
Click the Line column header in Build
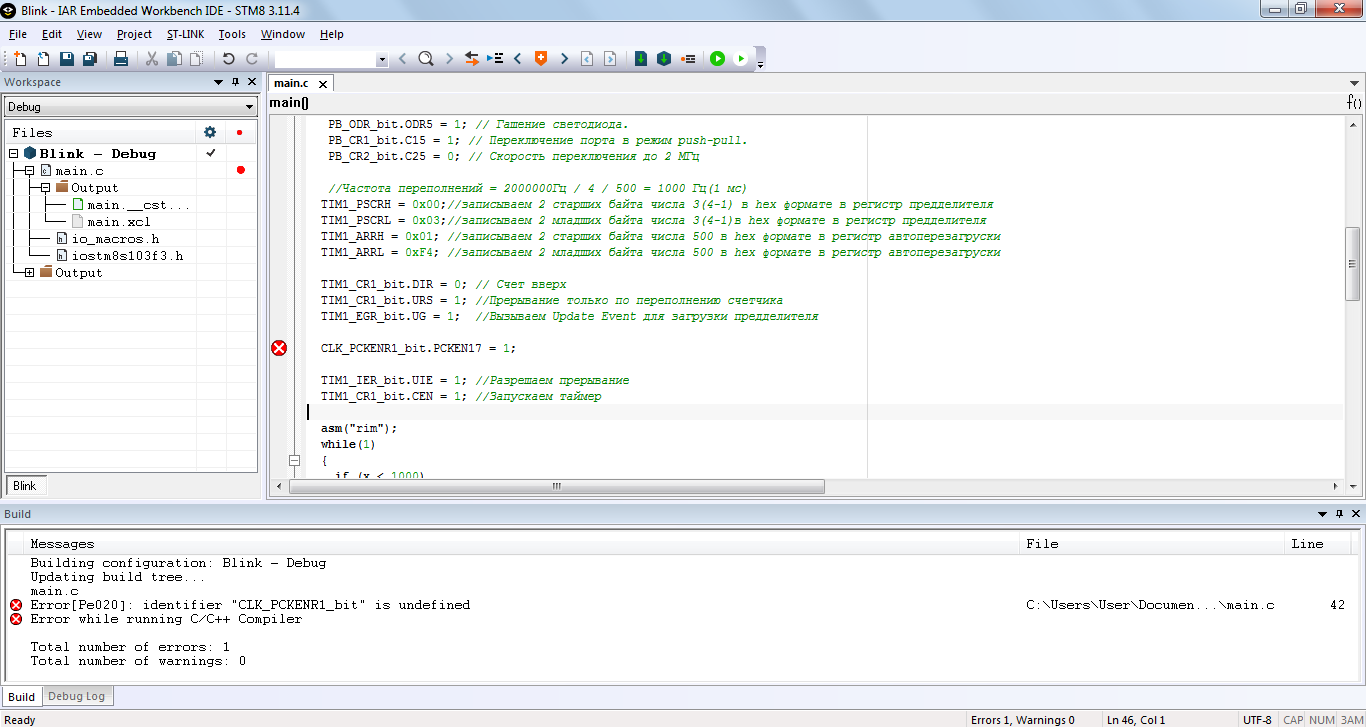[1307, 544]
